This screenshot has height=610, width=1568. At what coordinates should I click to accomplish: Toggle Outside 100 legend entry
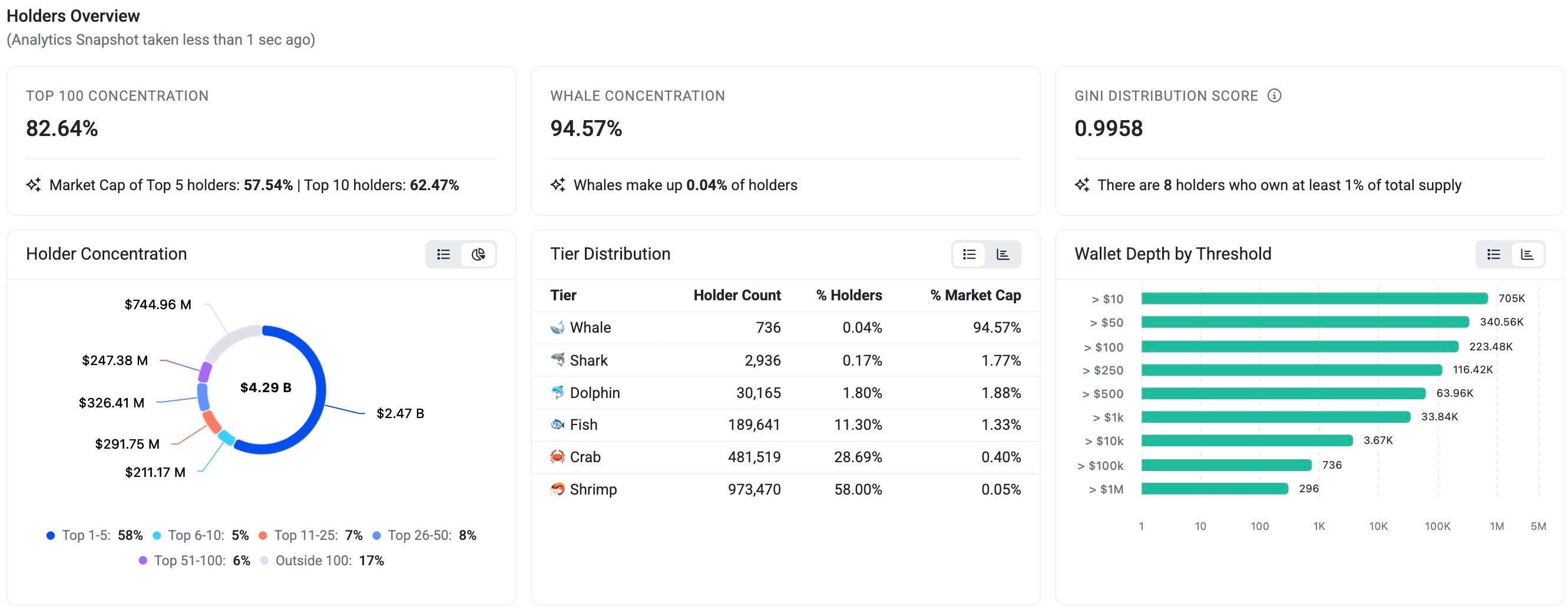pos(323,560)
